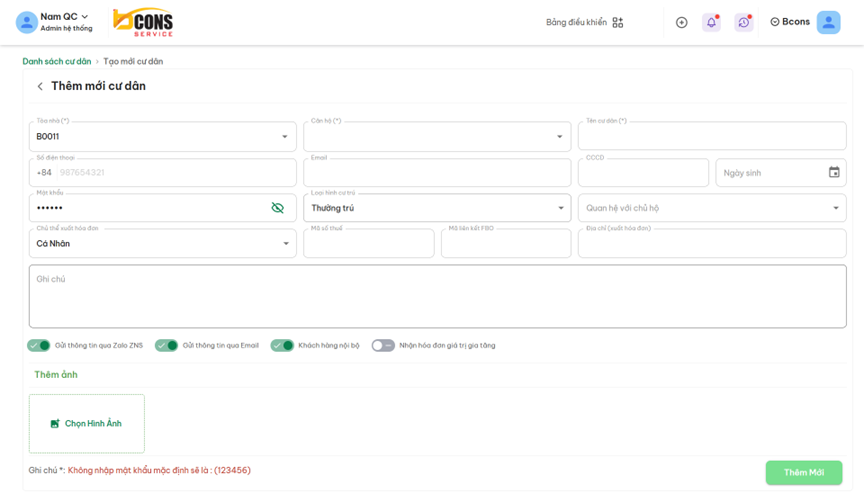Click Chọn Hình Ảnh to upload image
The width and height of the screenshot is (864, 502).
pos(87,424)
